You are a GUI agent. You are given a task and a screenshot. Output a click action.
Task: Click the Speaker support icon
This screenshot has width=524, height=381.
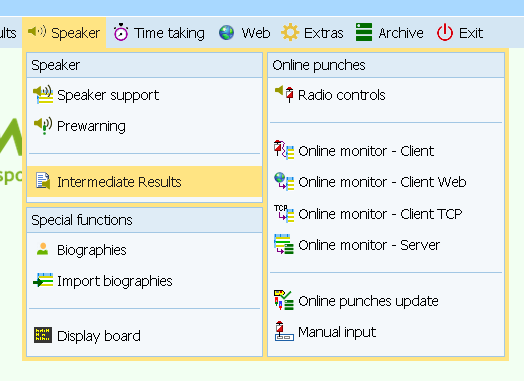pyautogui.click(x=43, y=95)
